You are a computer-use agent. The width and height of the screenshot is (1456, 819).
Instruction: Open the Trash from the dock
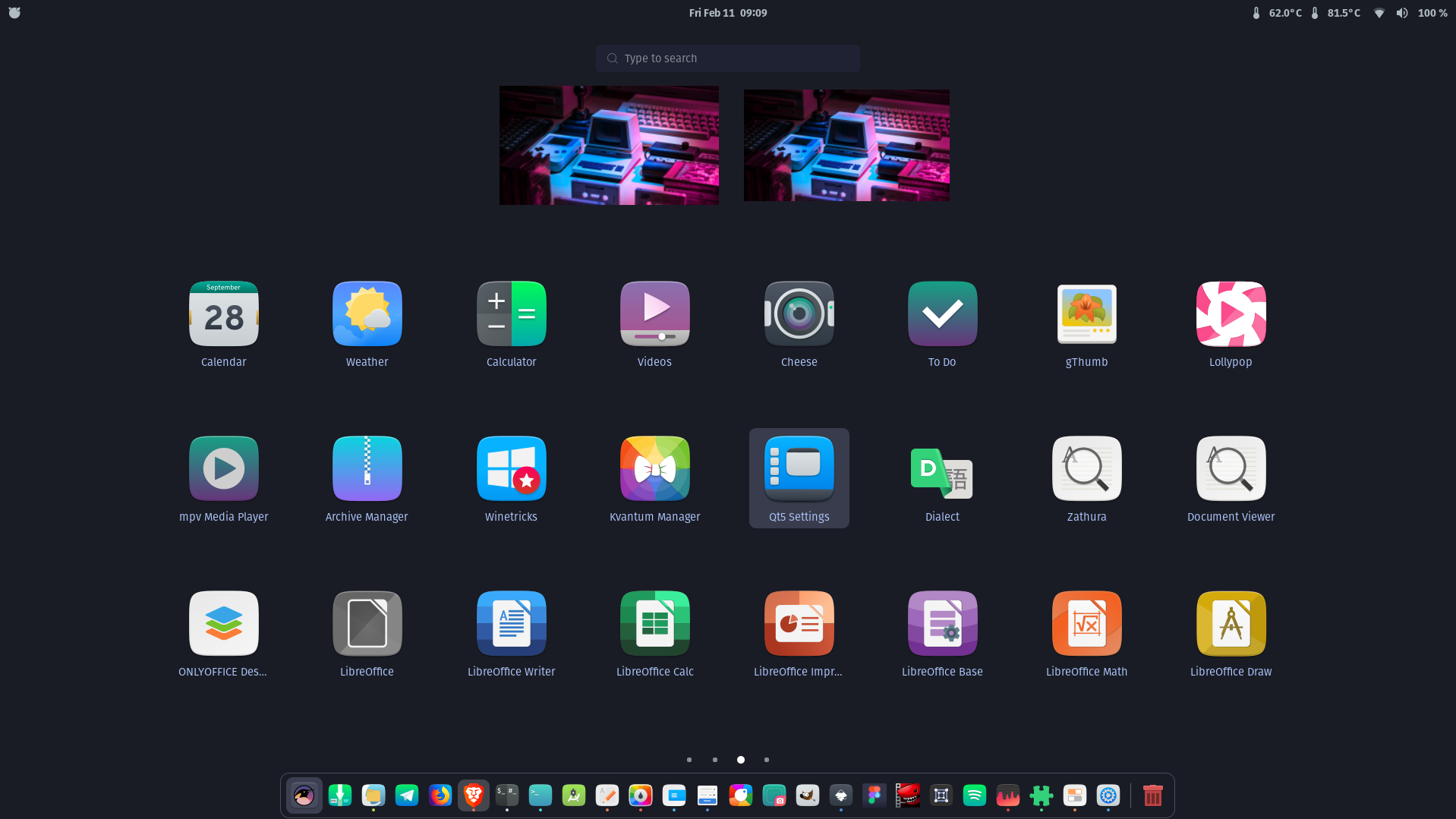pyautogui.click(x=1153, y=795)
